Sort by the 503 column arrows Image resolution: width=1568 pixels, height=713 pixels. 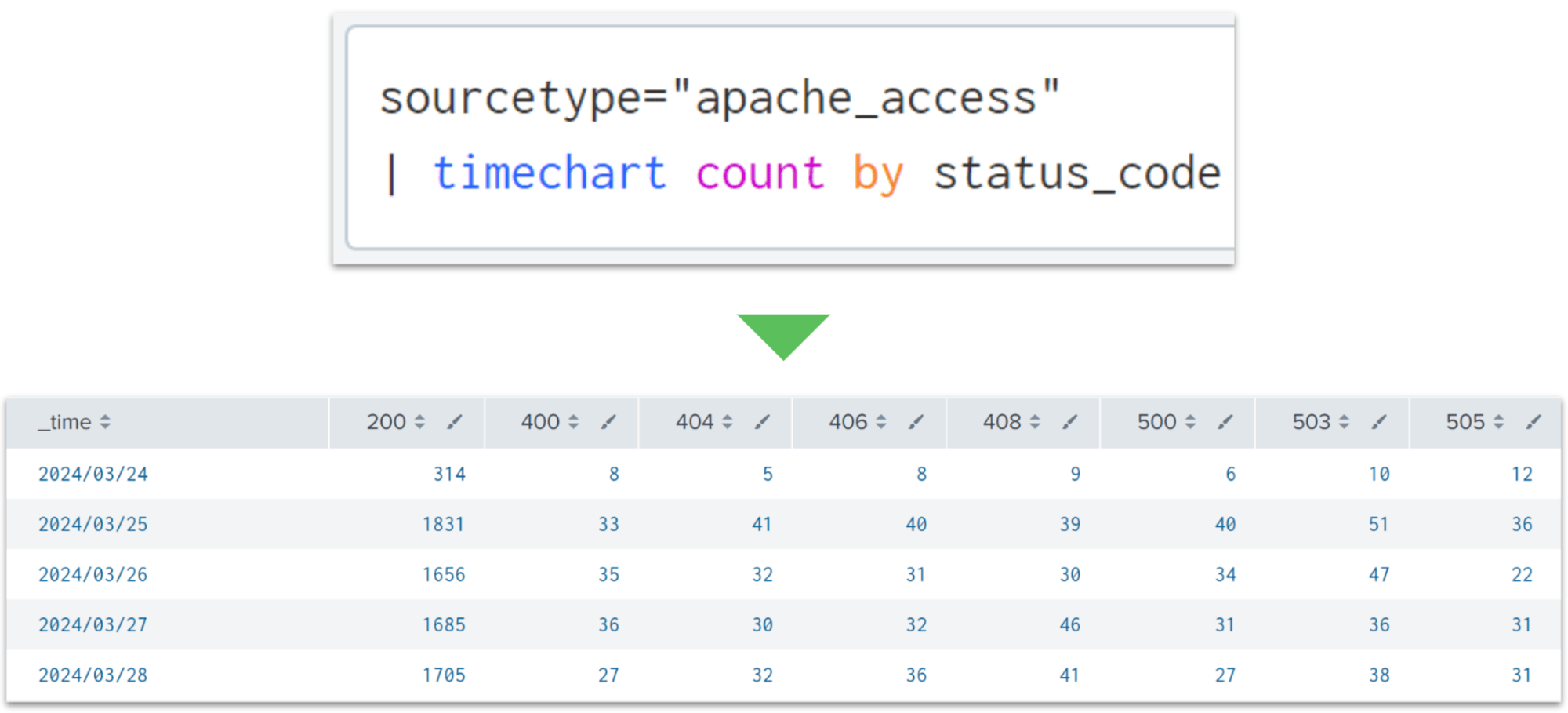click(1344, 422)
